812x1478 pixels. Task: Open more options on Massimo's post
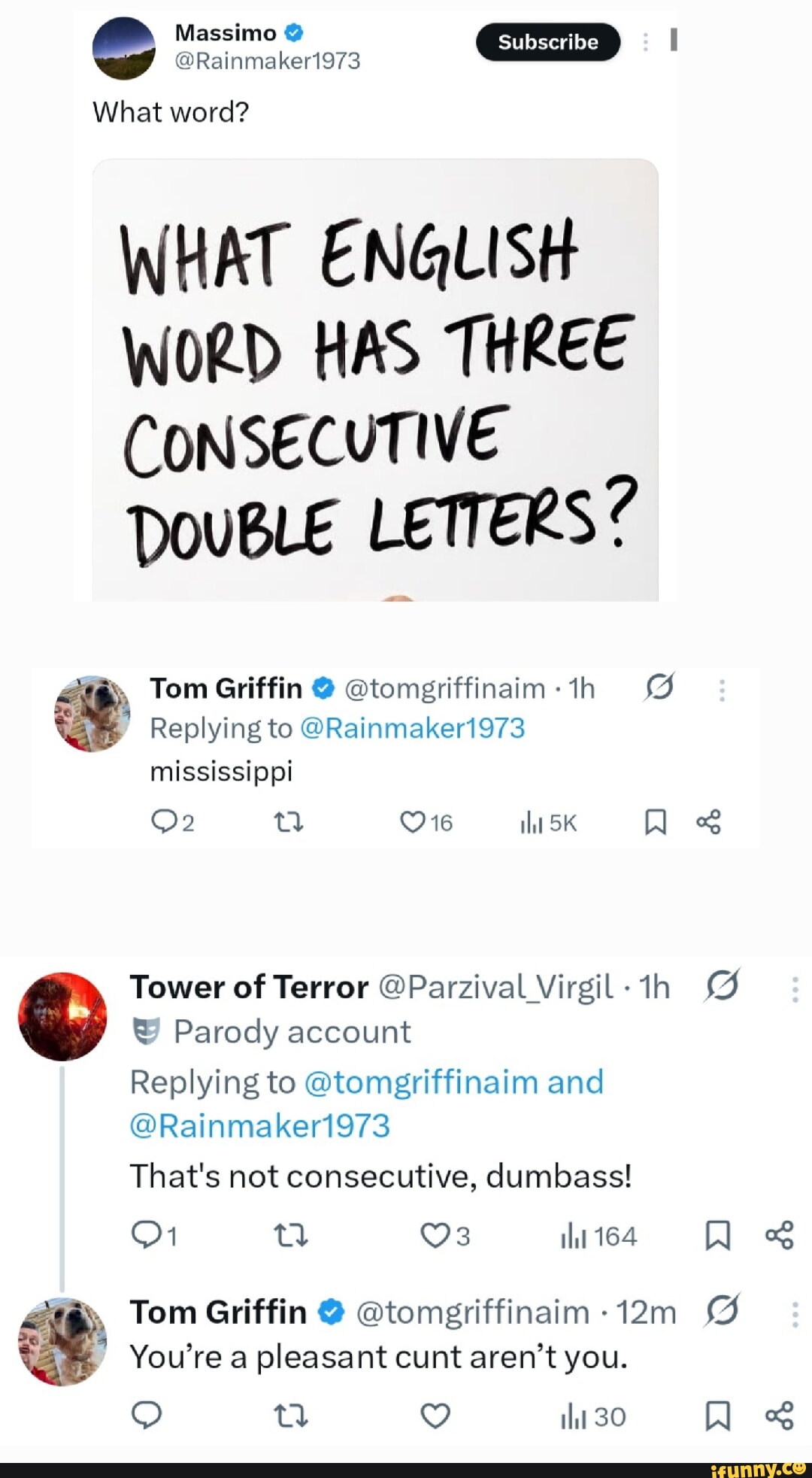point(645,42)
